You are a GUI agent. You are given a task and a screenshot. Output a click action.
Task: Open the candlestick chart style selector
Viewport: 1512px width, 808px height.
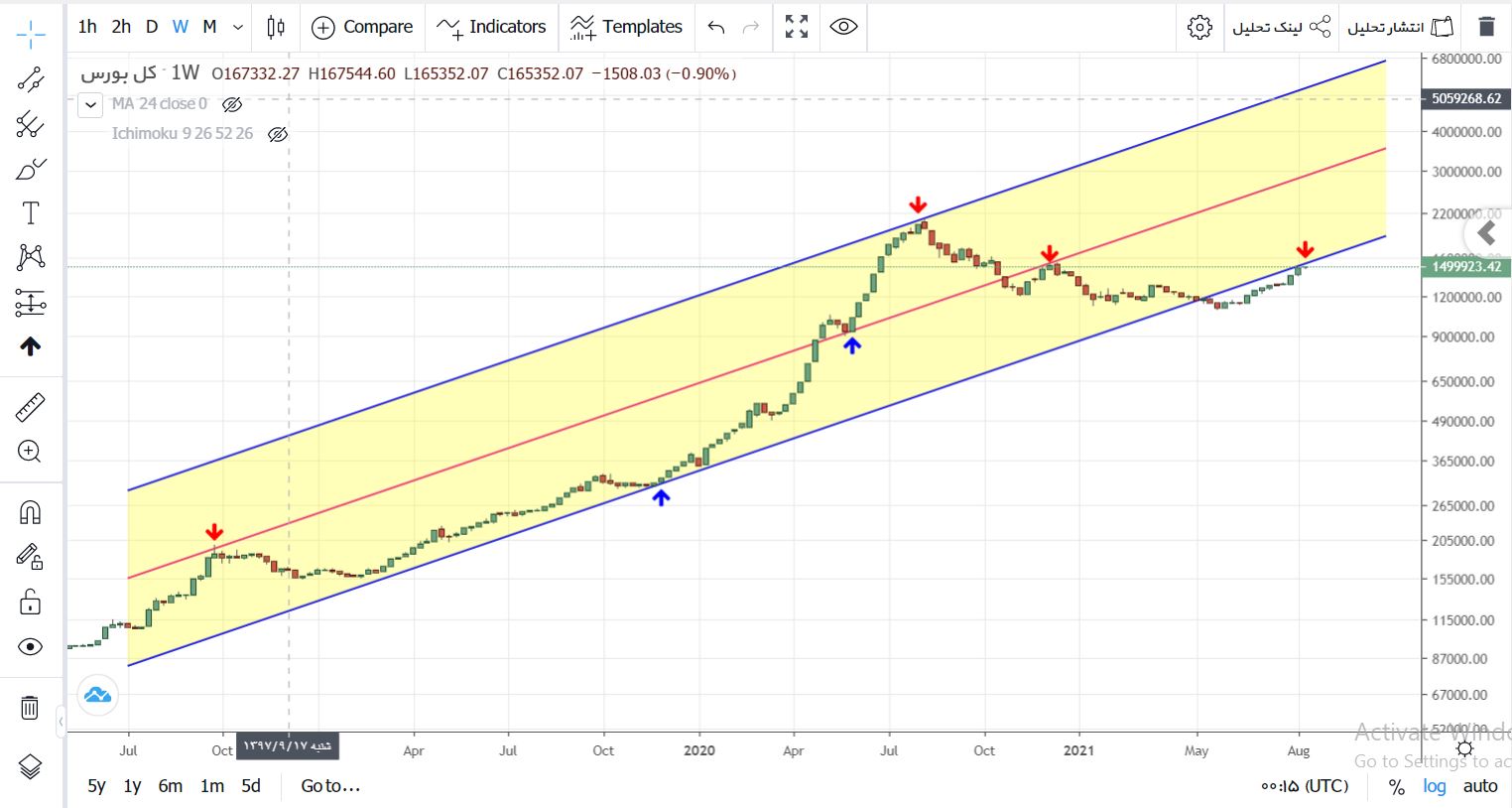(x=276, y=27)
